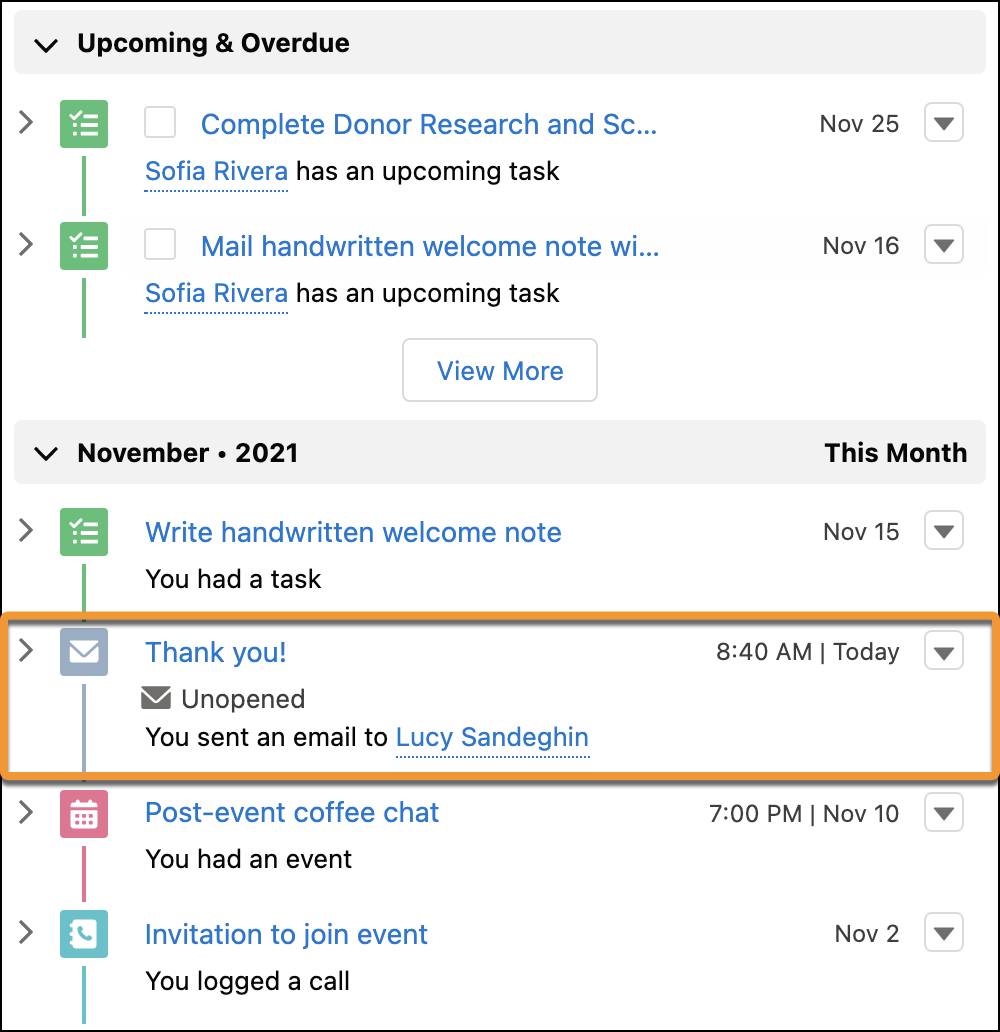1000x1032 pixels.
Task: Expand details for the Thank you! email
Action: point(25,651)
